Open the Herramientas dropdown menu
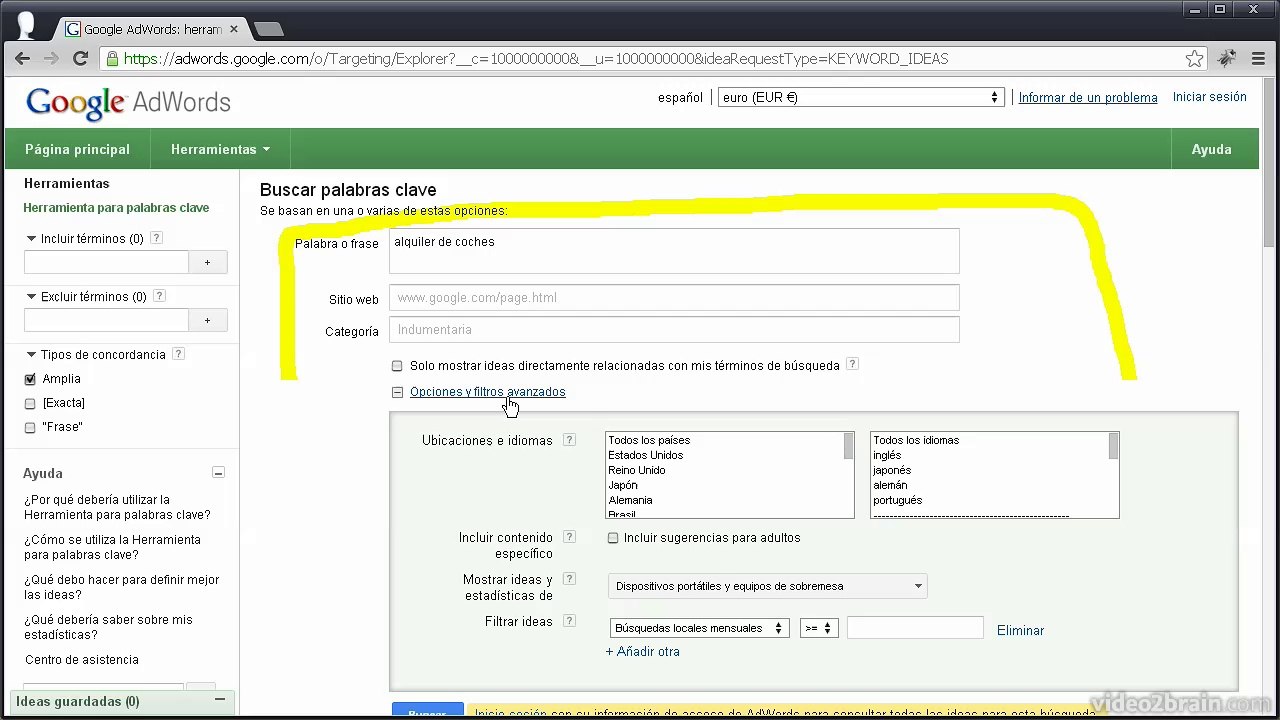Viewport: 1280px width, 720px height. [x=220, y=149]
